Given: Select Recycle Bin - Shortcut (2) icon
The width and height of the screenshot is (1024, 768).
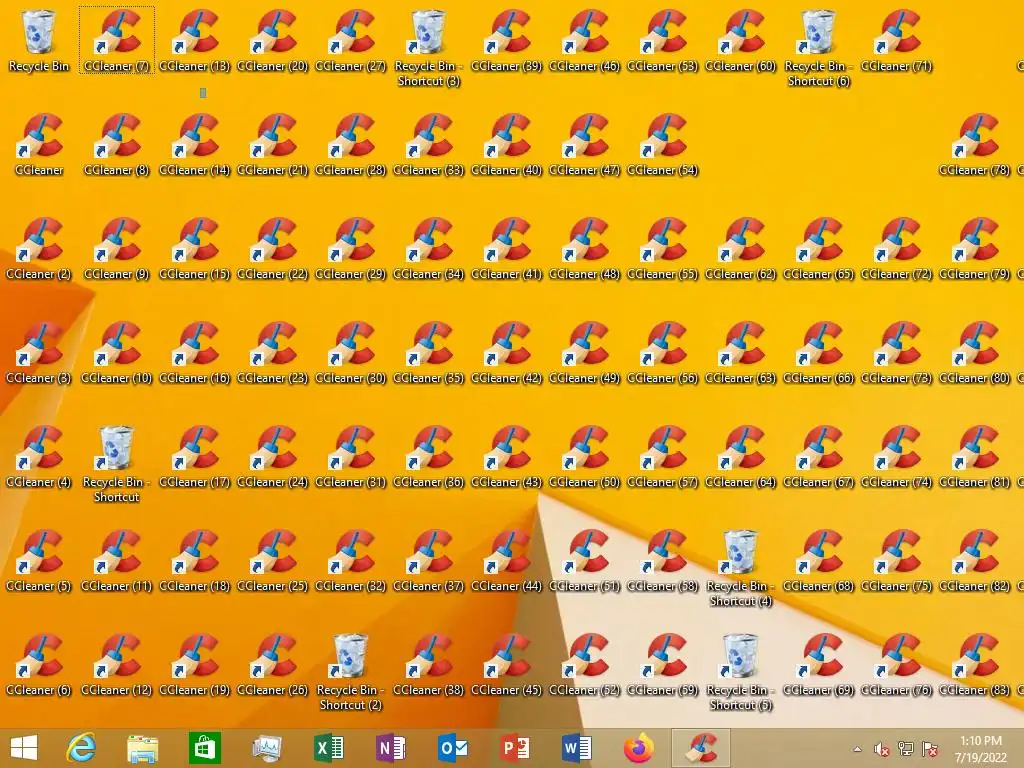Looking at the screenshot, I should [x=351, y=671].
